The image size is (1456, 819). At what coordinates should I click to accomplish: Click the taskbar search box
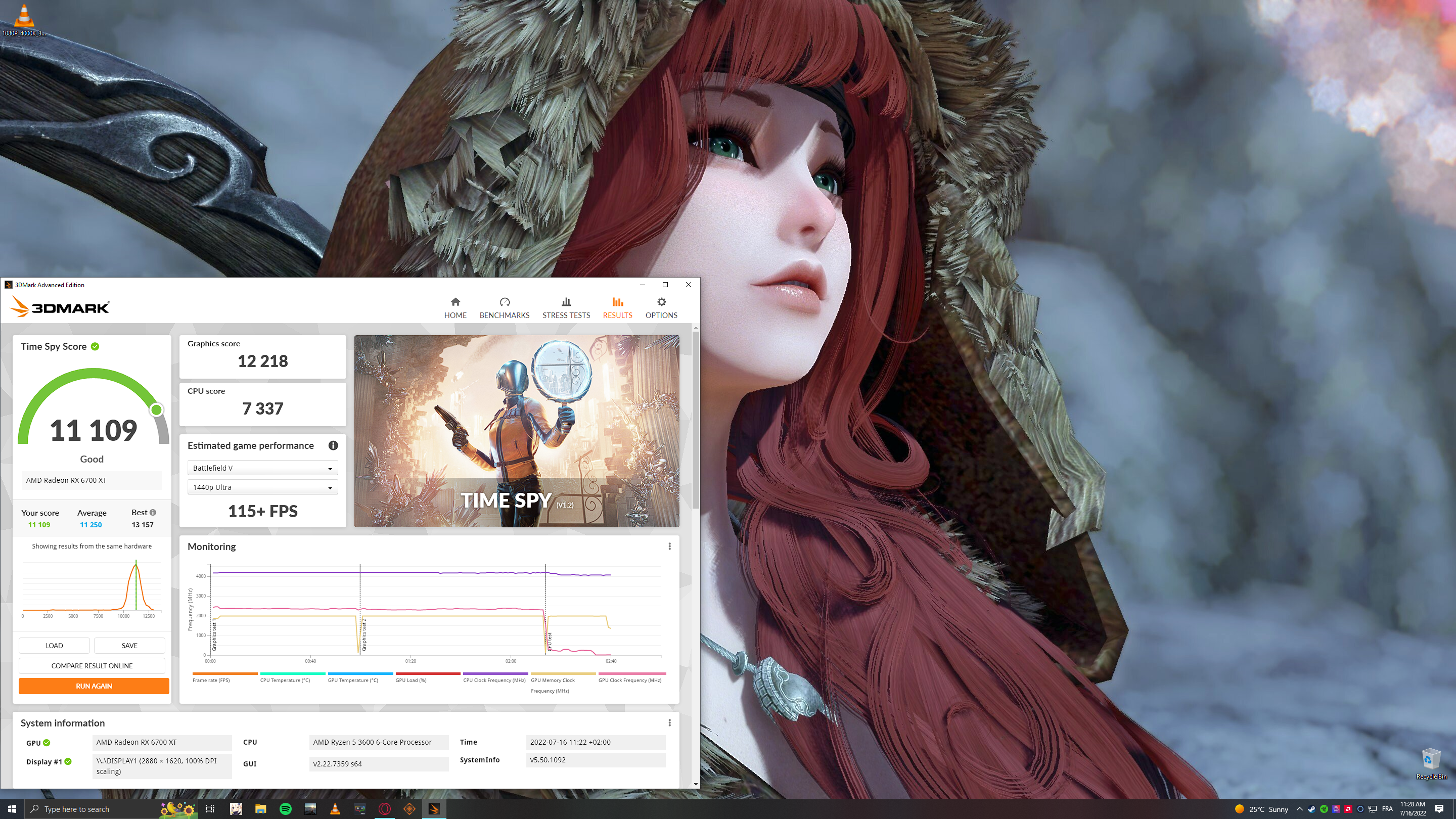[x=111, y=809]
